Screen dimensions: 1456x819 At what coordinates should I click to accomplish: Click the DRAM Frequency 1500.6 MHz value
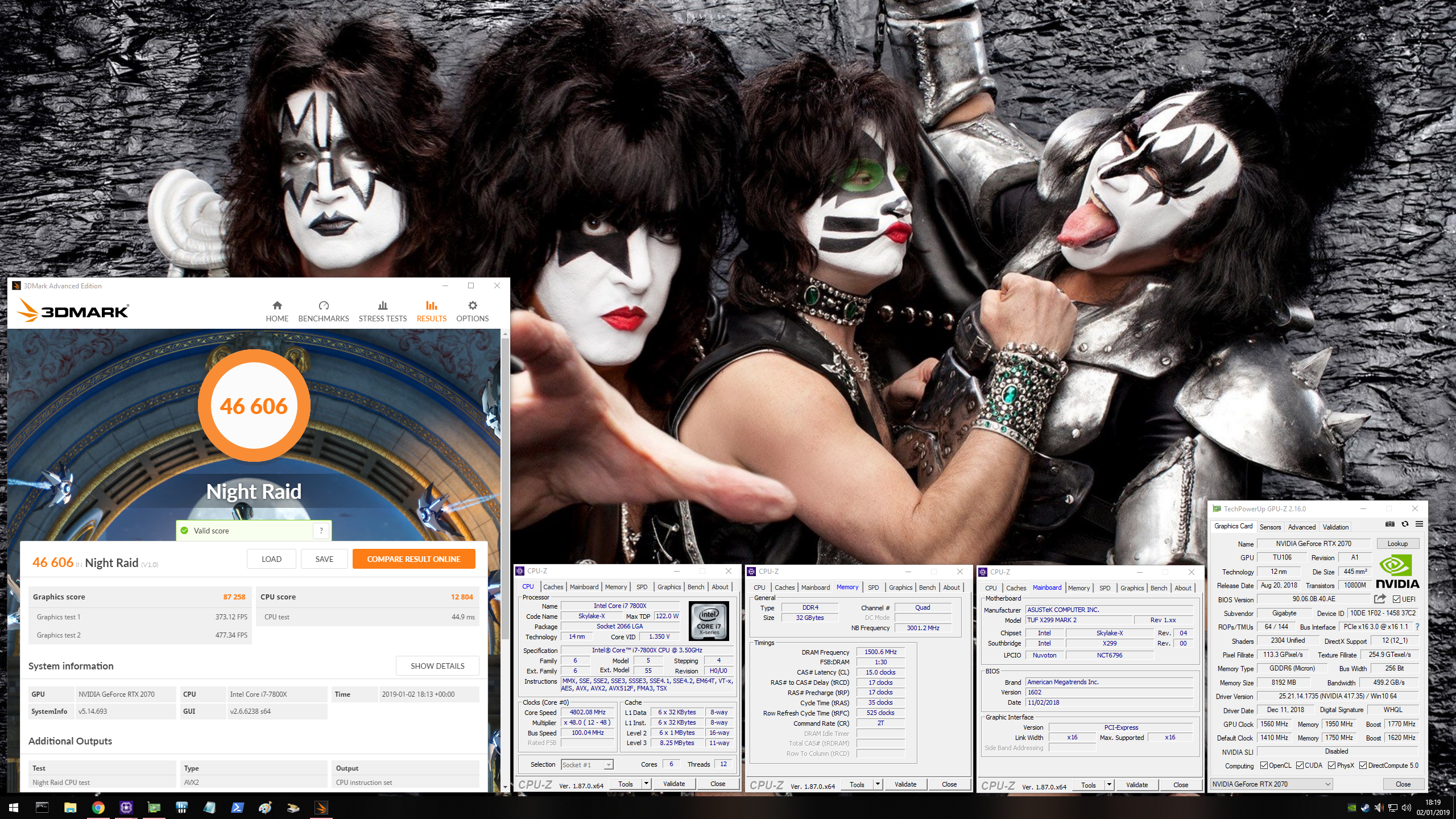[x=880, y=652]
